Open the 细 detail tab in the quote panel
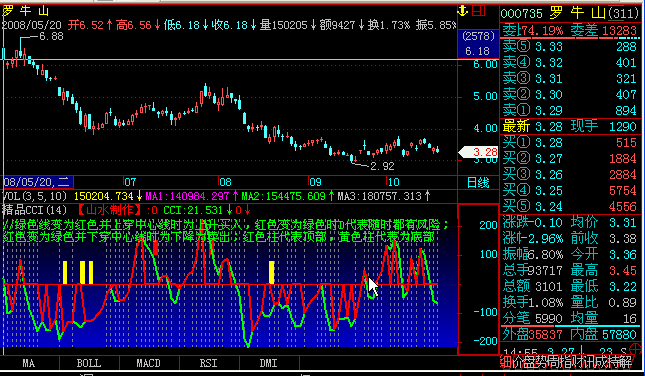The height and width of the screenshot is (376, 645). point(505,362)
